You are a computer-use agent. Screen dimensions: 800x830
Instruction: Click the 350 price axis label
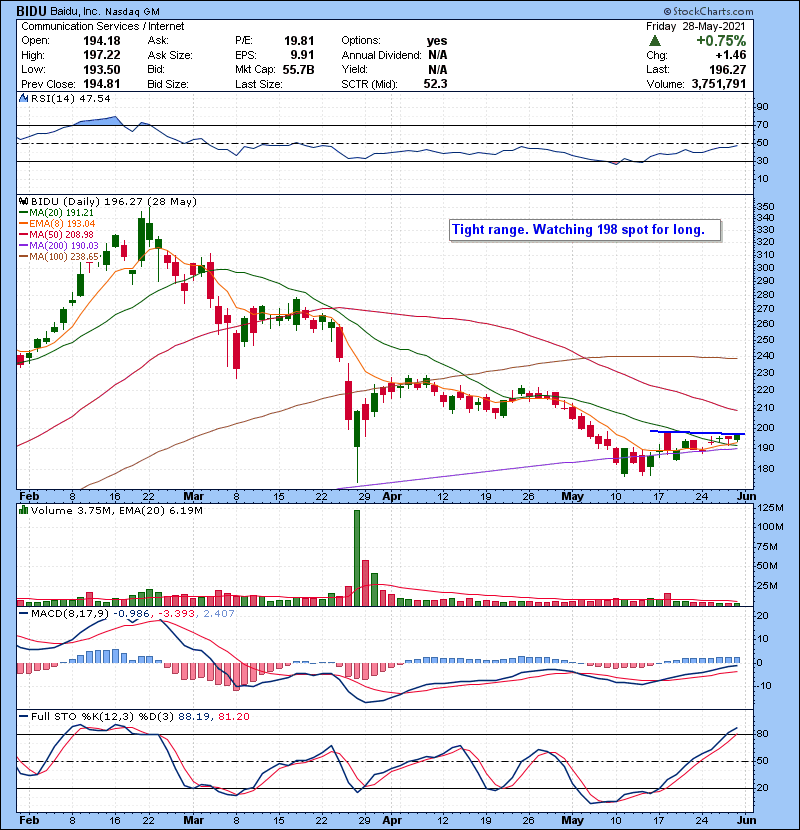click(x=766, y=206)
